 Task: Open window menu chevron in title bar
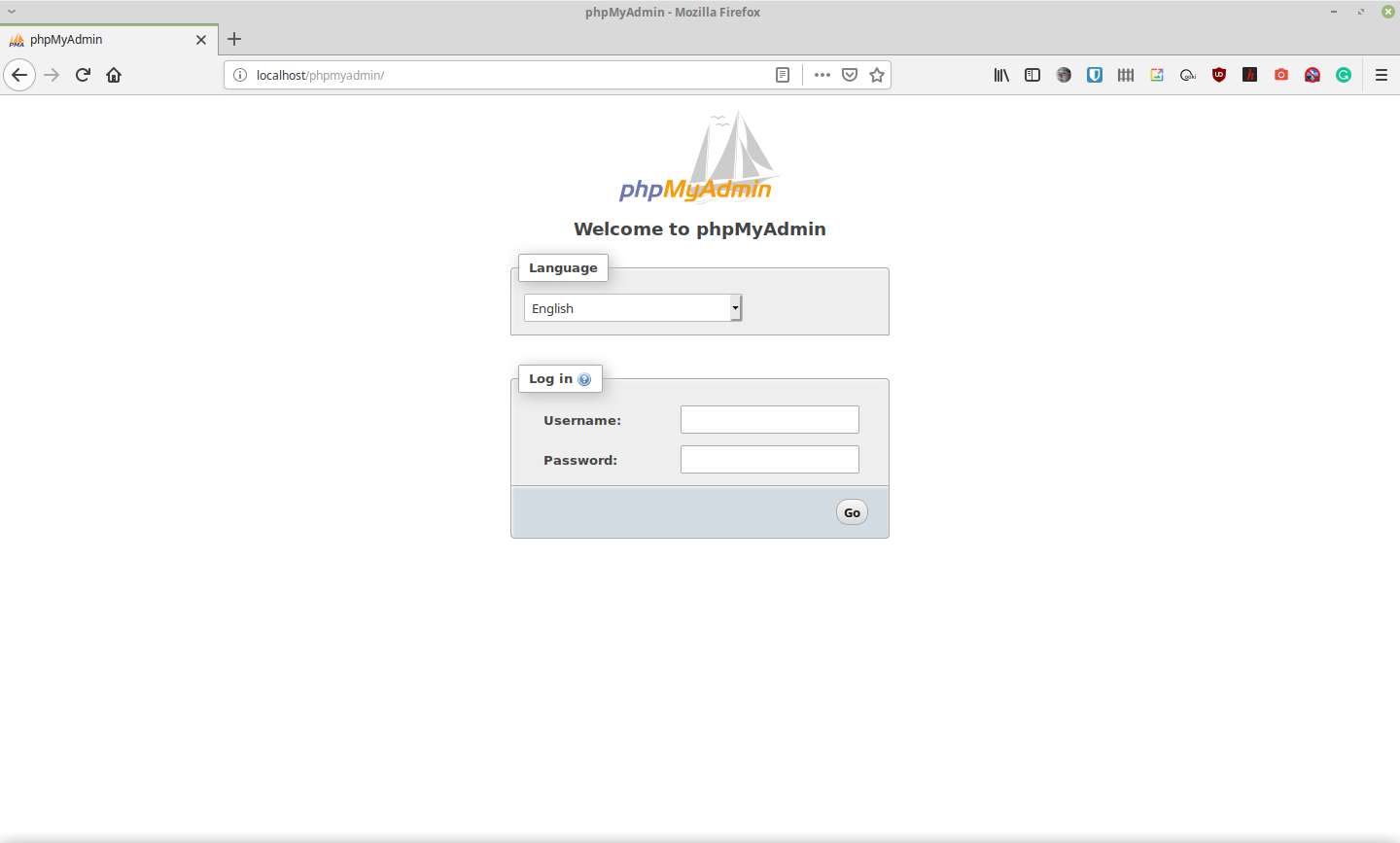coord(12,12)
